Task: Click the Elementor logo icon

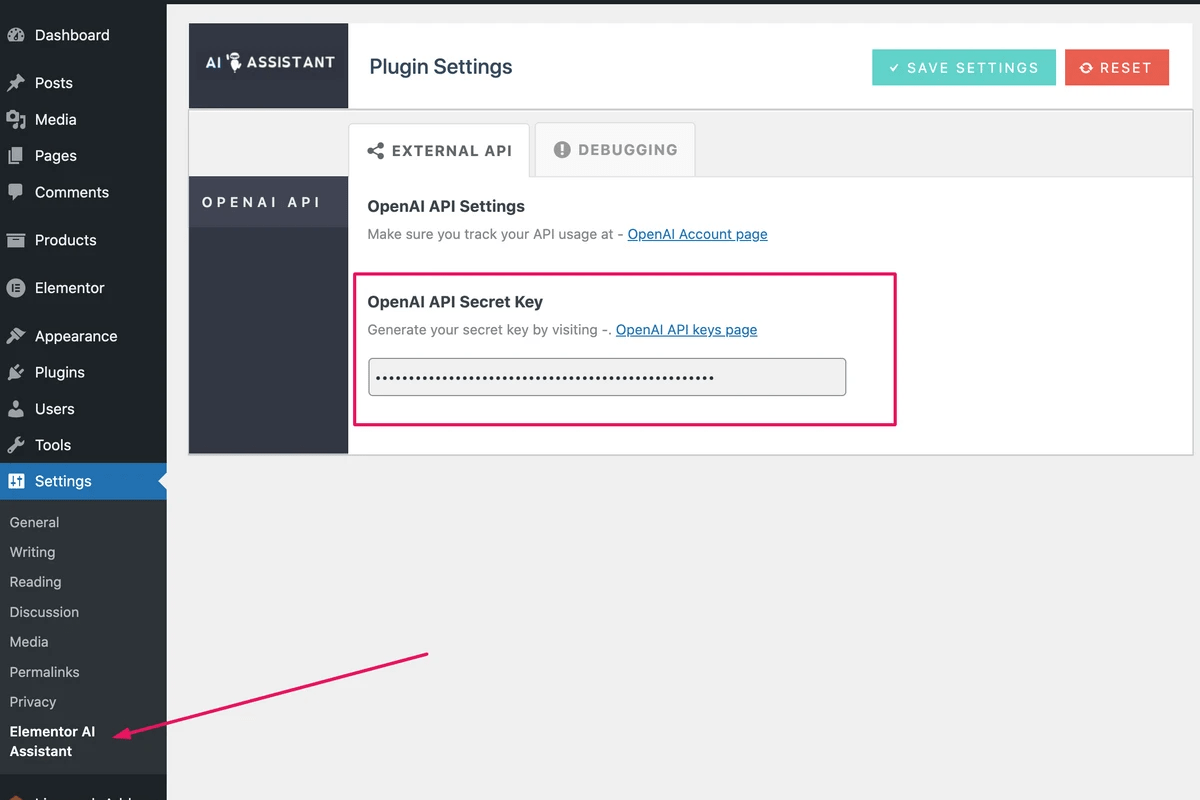Action: point(15,288)
